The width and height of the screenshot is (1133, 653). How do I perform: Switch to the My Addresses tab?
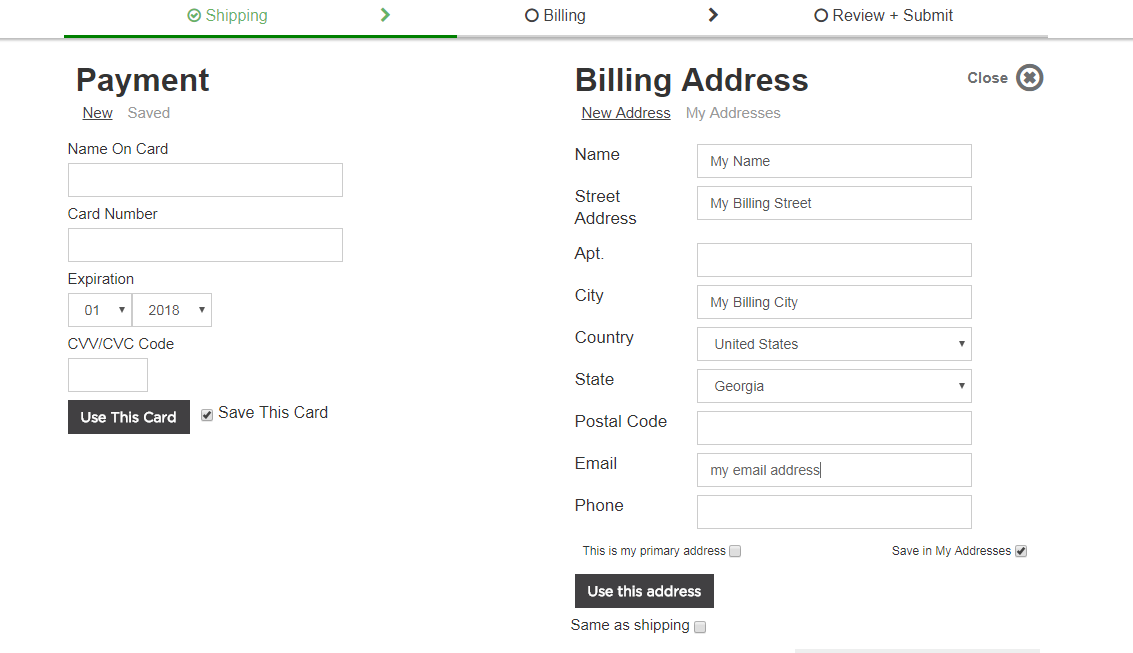click(x=733, y=113)
